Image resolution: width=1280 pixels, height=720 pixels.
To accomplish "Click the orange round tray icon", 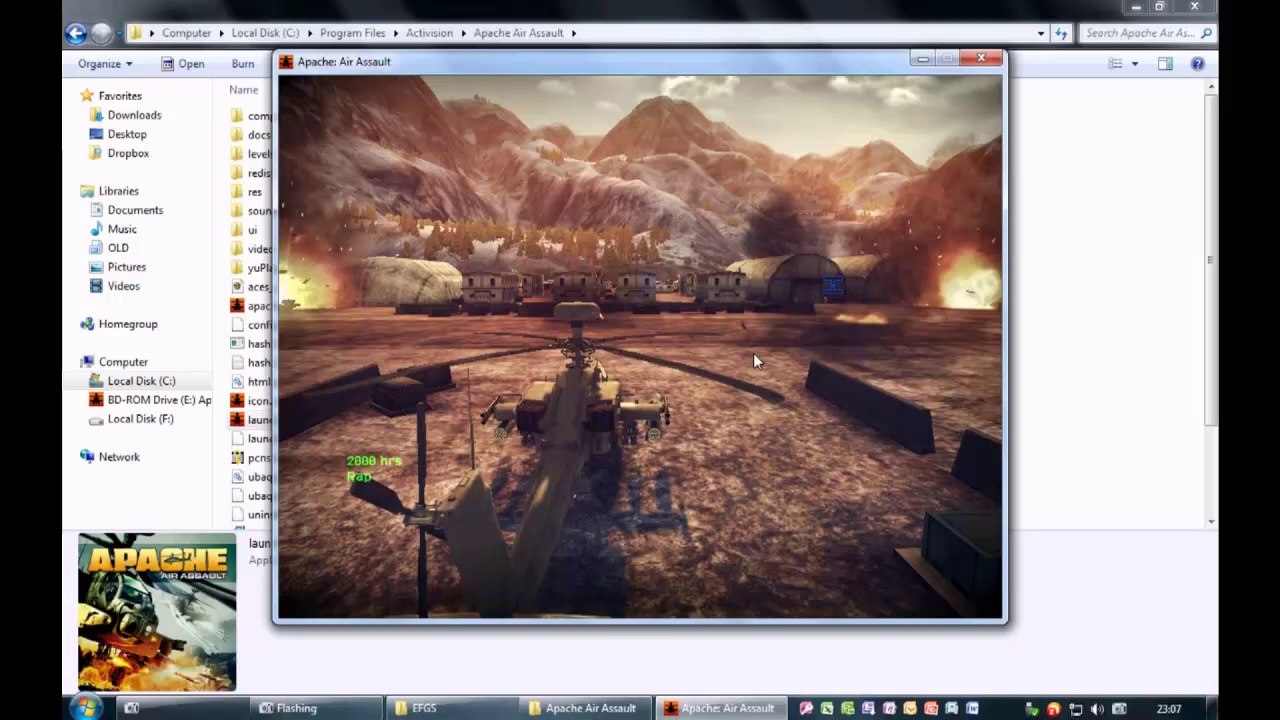I will [1053, 709].
